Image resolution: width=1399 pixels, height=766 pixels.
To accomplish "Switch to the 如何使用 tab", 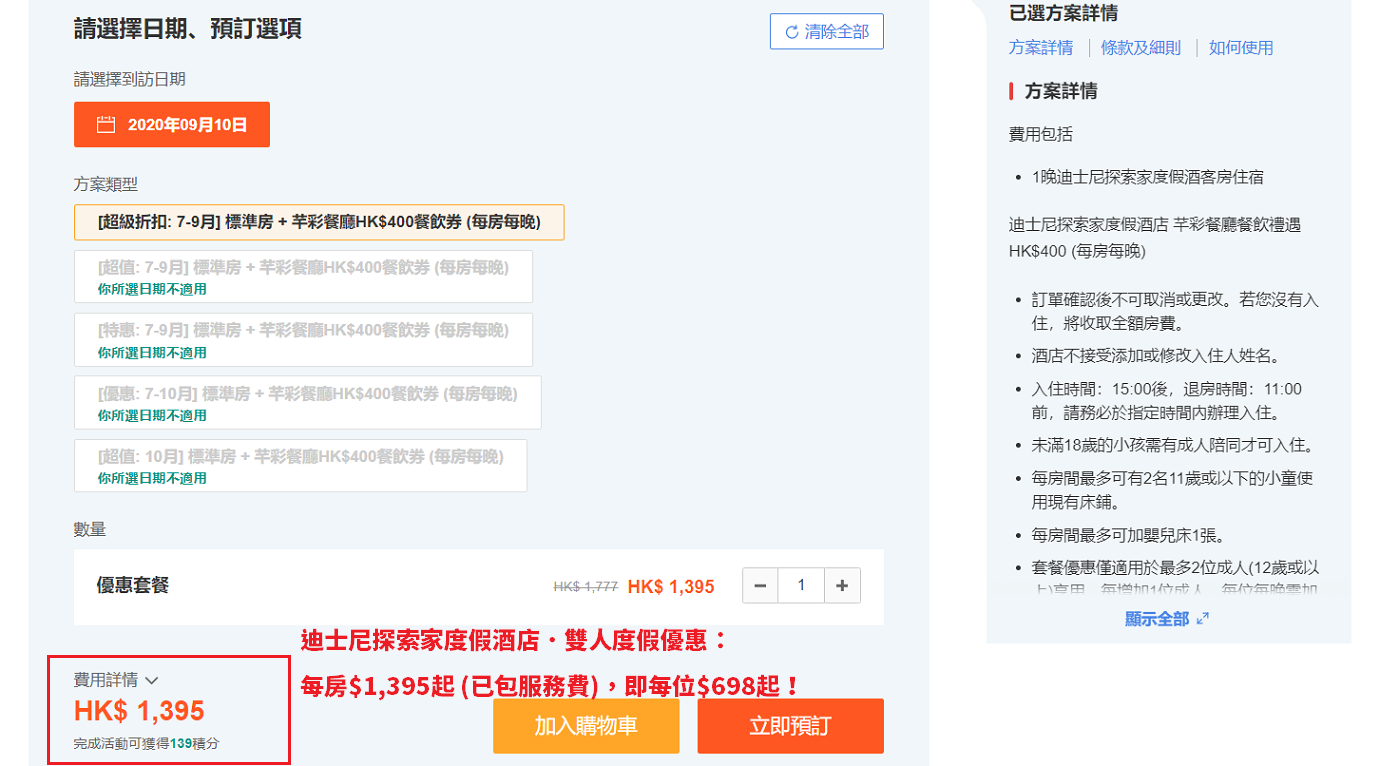I will 1241,47.
